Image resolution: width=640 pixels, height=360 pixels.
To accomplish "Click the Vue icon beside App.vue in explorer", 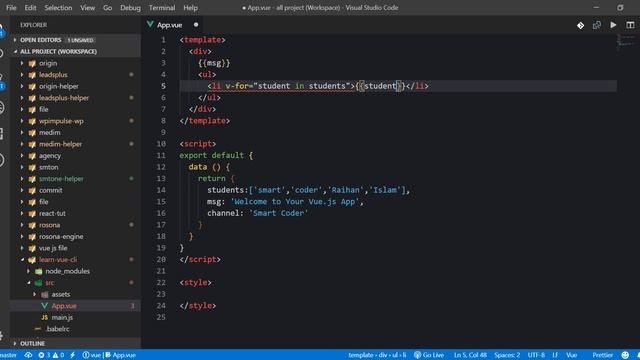I will pos(44,306).
